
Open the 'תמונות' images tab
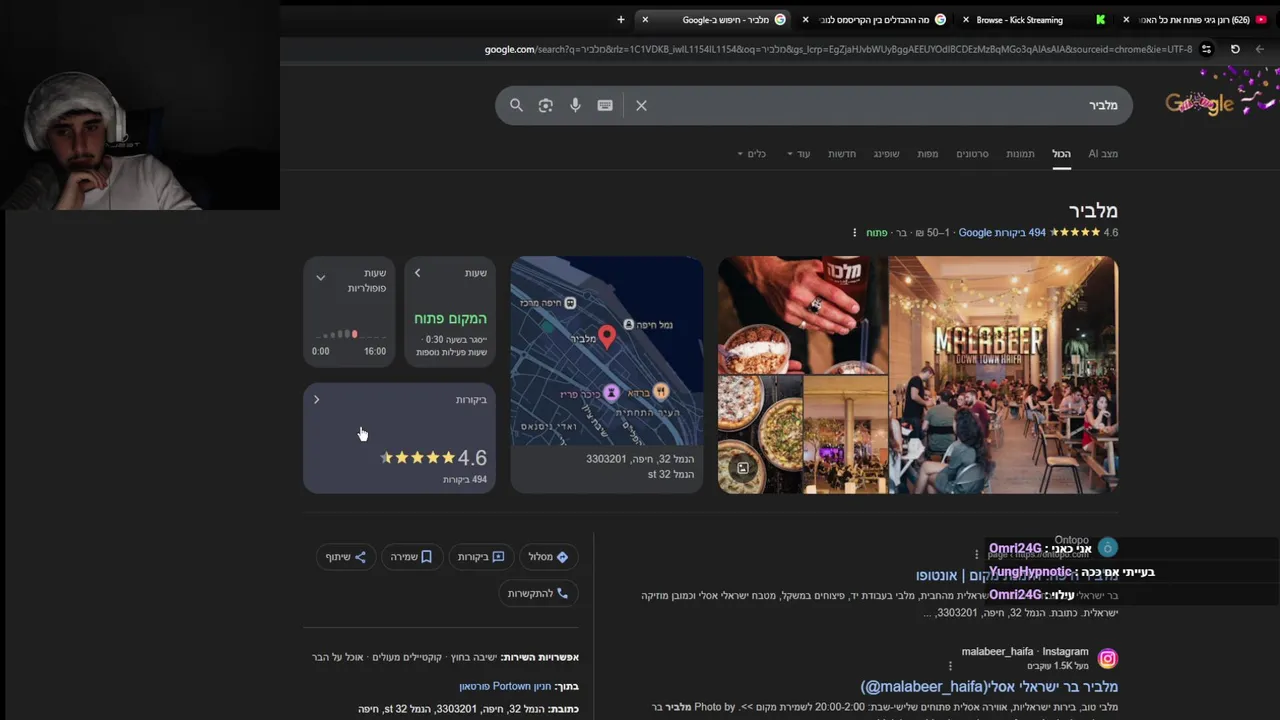tap(1020, 153)
